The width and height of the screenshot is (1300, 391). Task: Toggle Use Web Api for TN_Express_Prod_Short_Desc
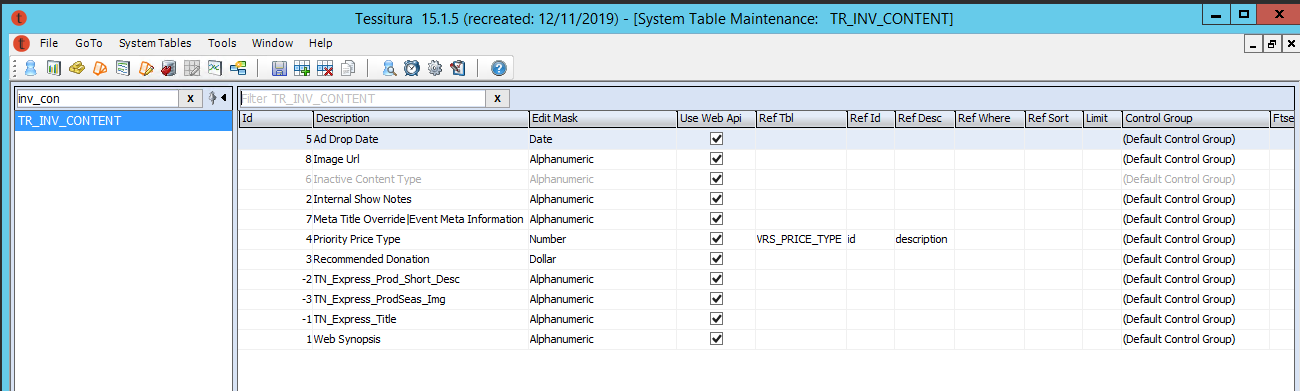click(716, 279)
